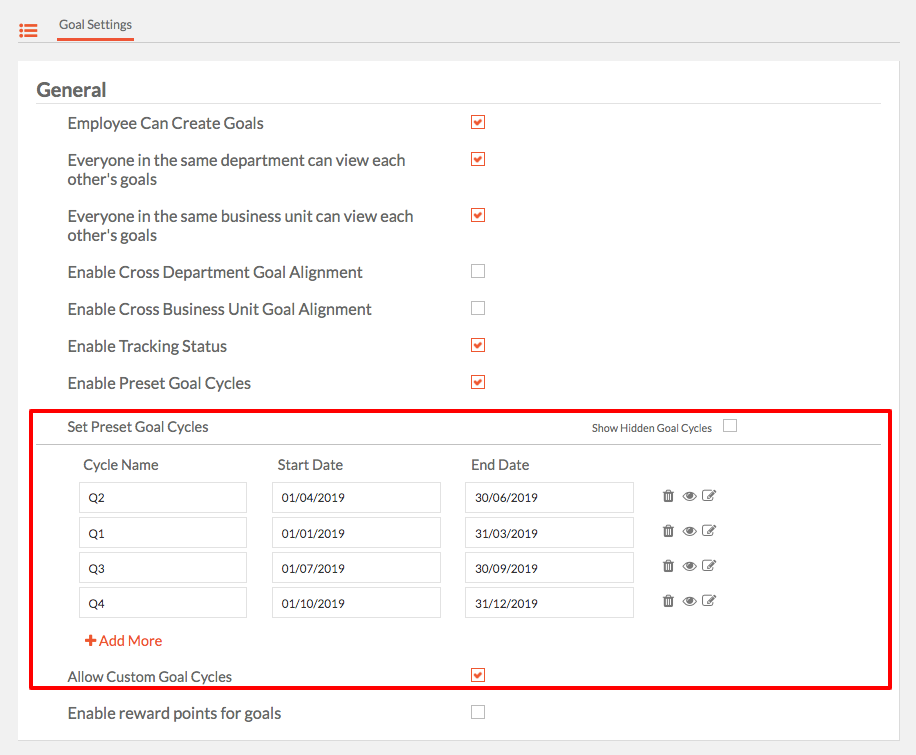916x755 pixels.
Task: Open the hamburger list menu icon
Action: [28, 30]
